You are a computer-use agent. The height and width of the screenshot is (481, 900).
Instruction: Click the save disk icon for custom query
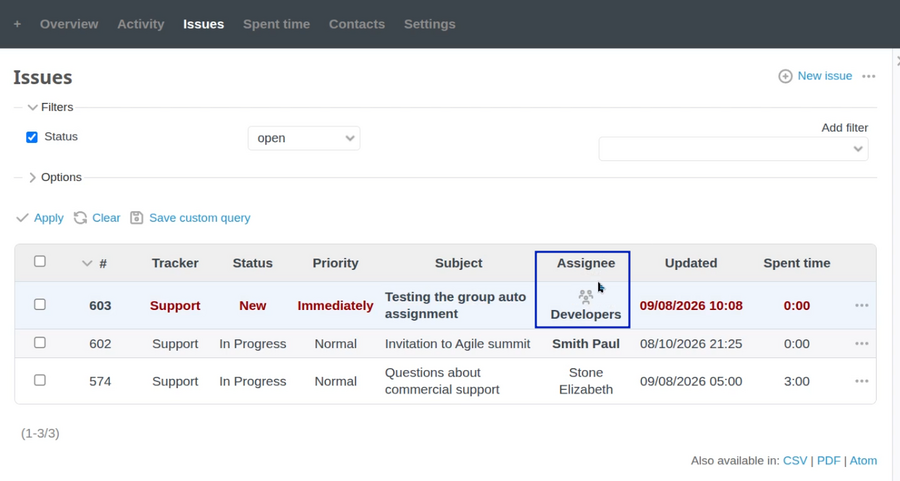(136, 218)
